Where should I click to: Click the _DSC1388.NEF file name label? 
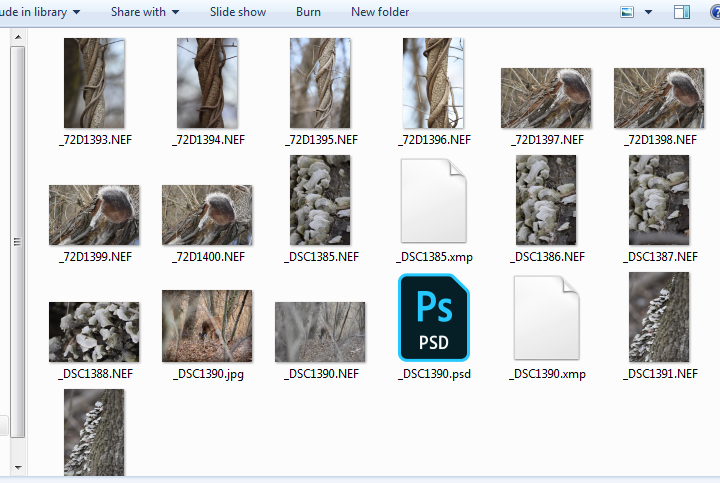pyautogui.click(x=94, y=374)
